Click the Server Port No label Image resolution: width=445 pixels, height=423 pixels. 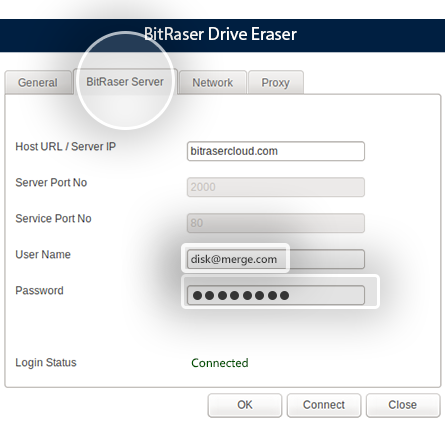click(51, 183)
